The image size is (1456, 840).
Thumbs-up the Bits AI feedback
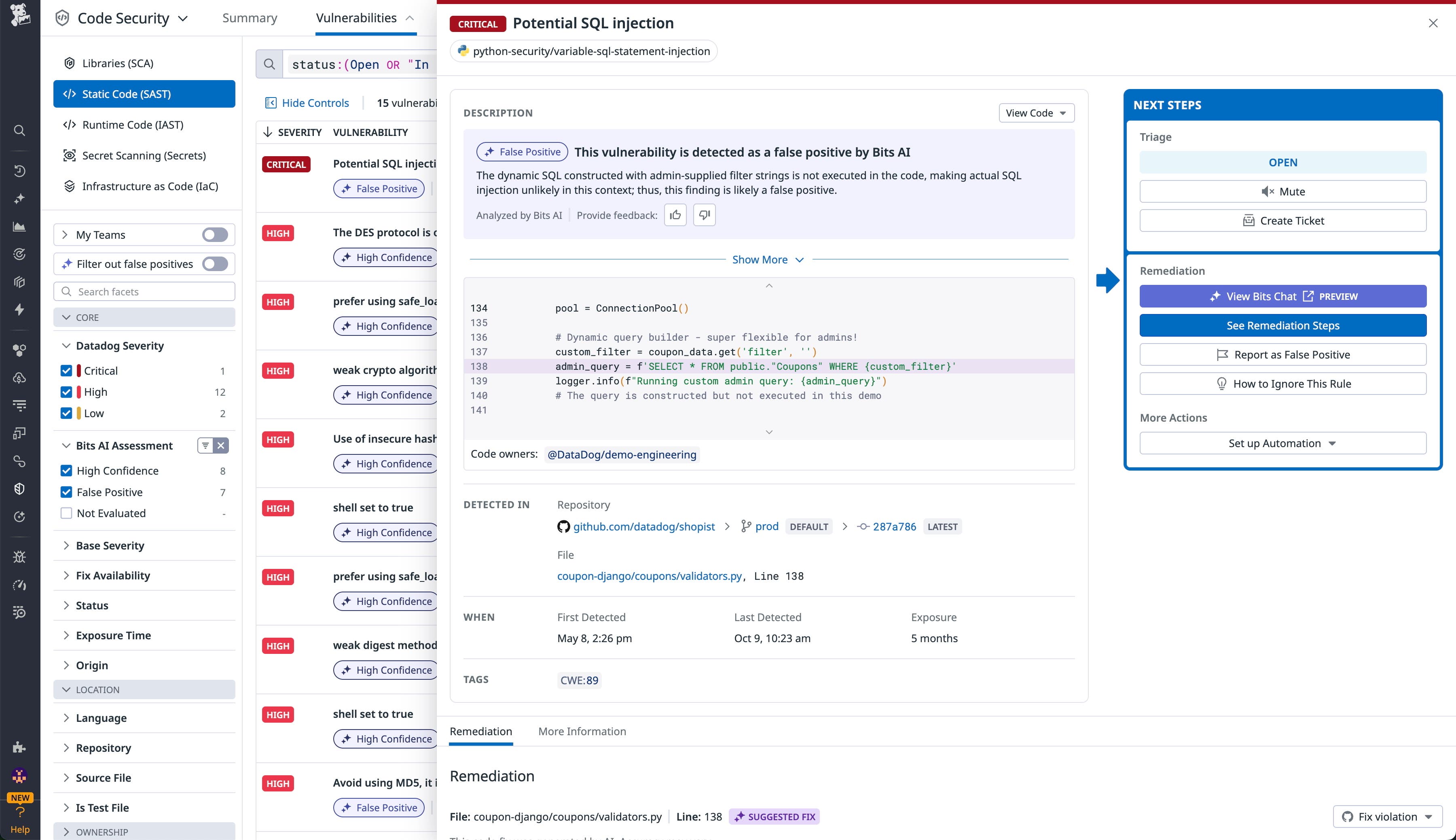click(675, 214)
